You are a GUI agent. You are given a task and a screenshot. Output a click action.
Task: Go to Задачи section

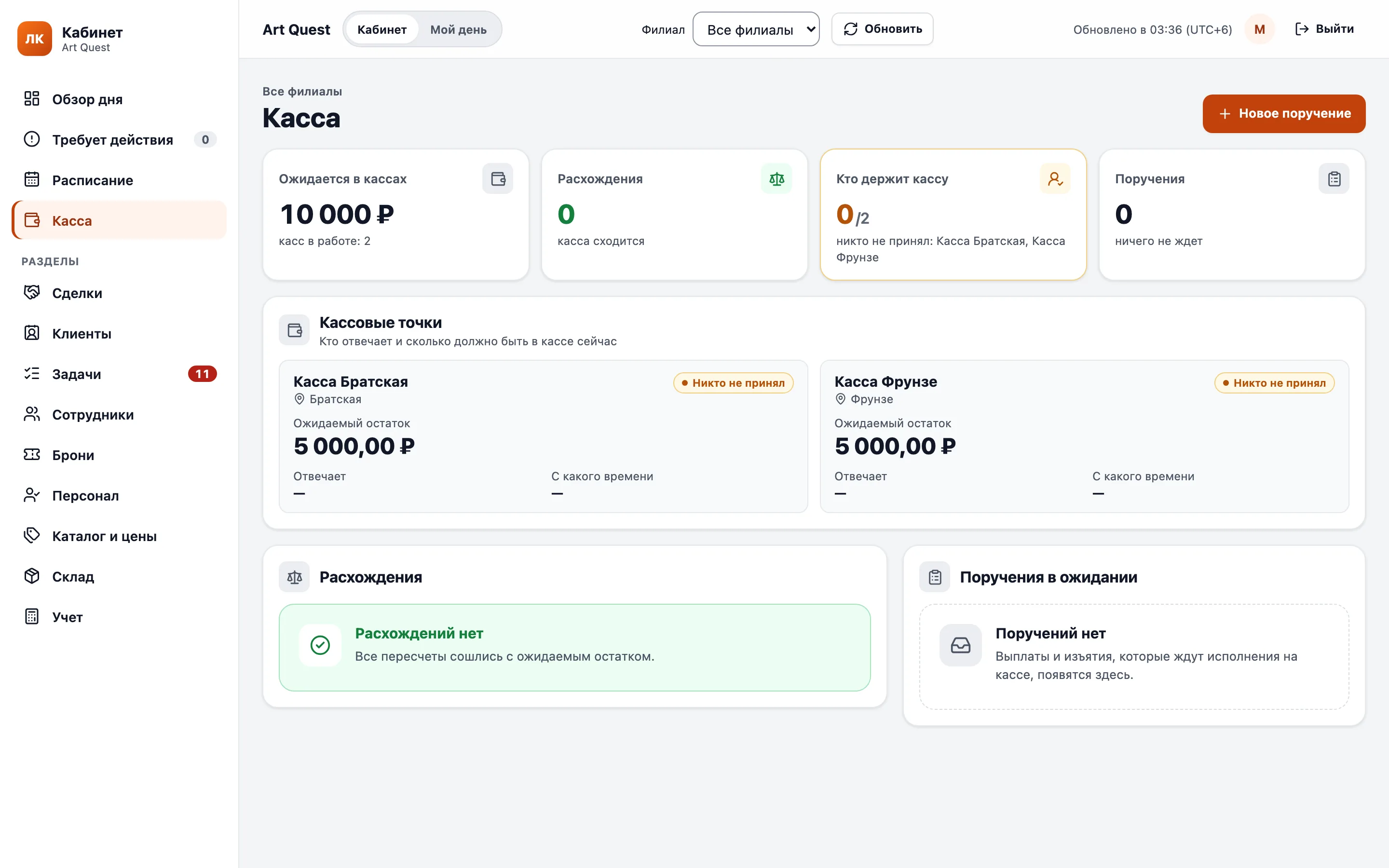(x=120, y=374)
